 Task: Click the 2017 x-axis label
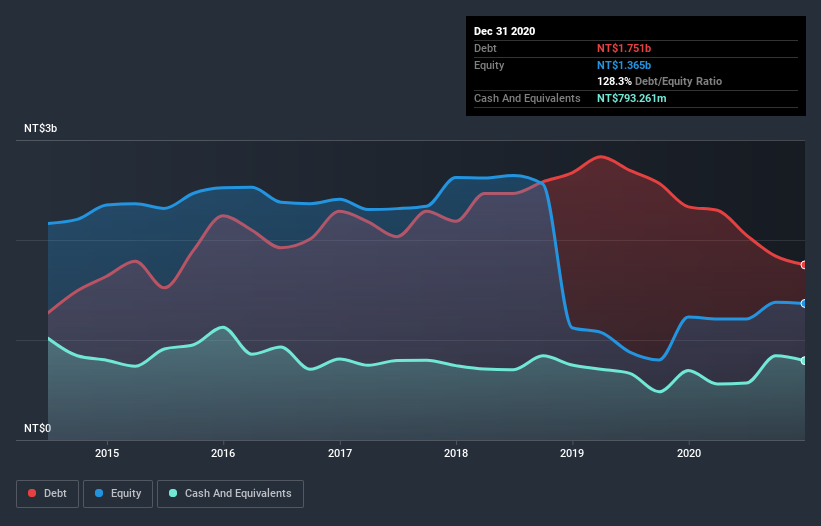(x=340, y=453)
